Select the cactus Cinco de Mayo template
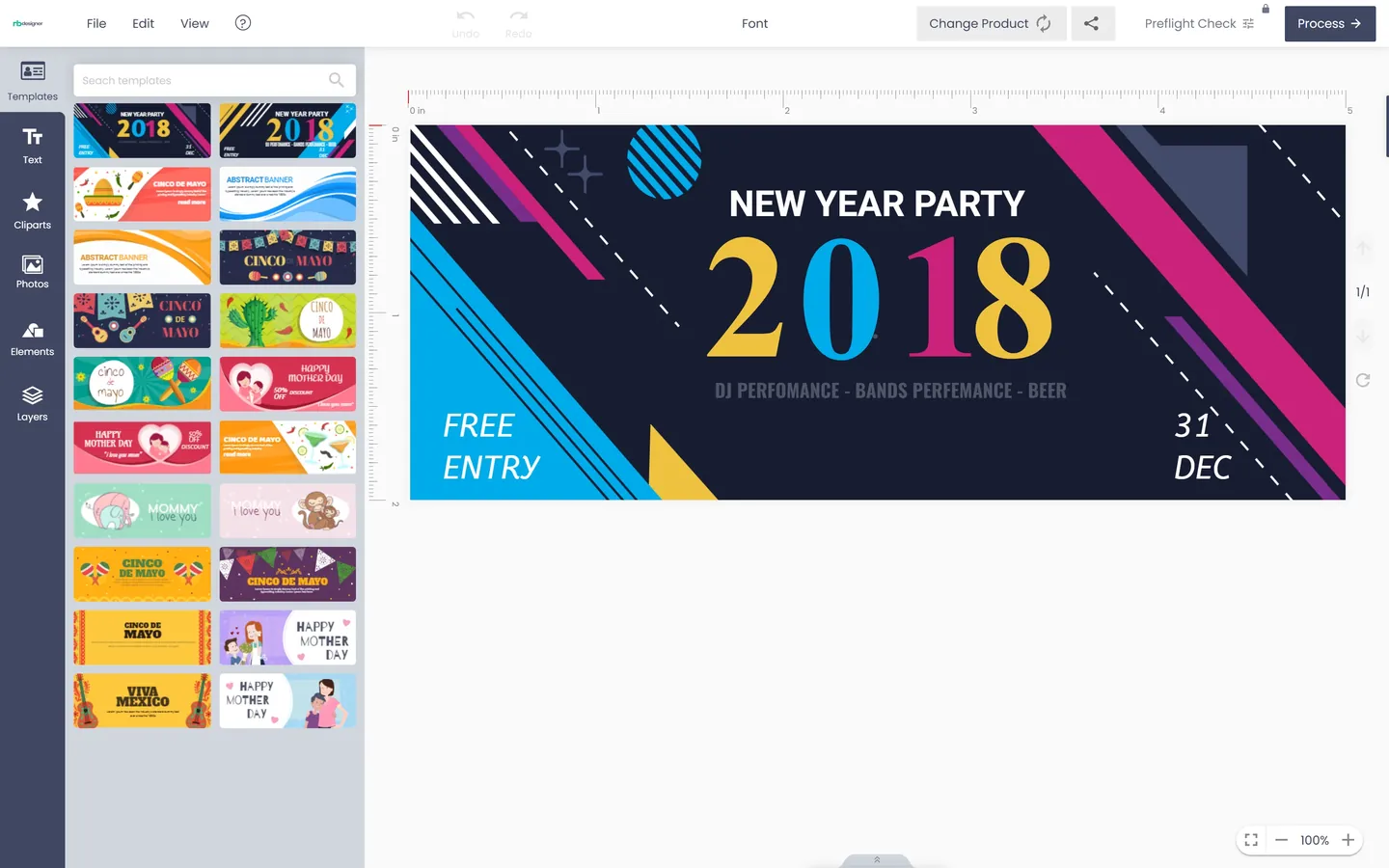 pyautogui.click(x=287, y=321)
